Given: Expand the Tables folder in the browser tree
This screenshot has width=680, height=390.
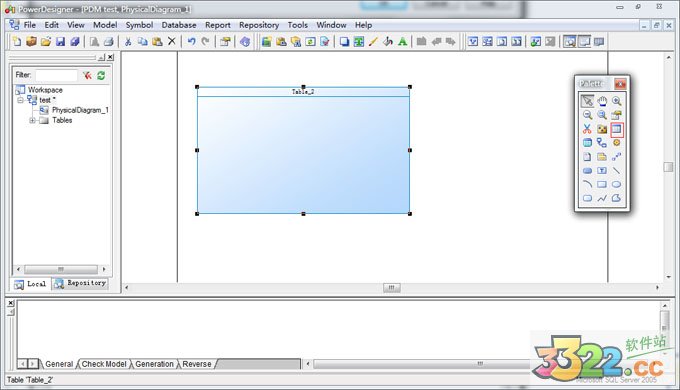Looking at the screenshot, I should pos(32,120).
